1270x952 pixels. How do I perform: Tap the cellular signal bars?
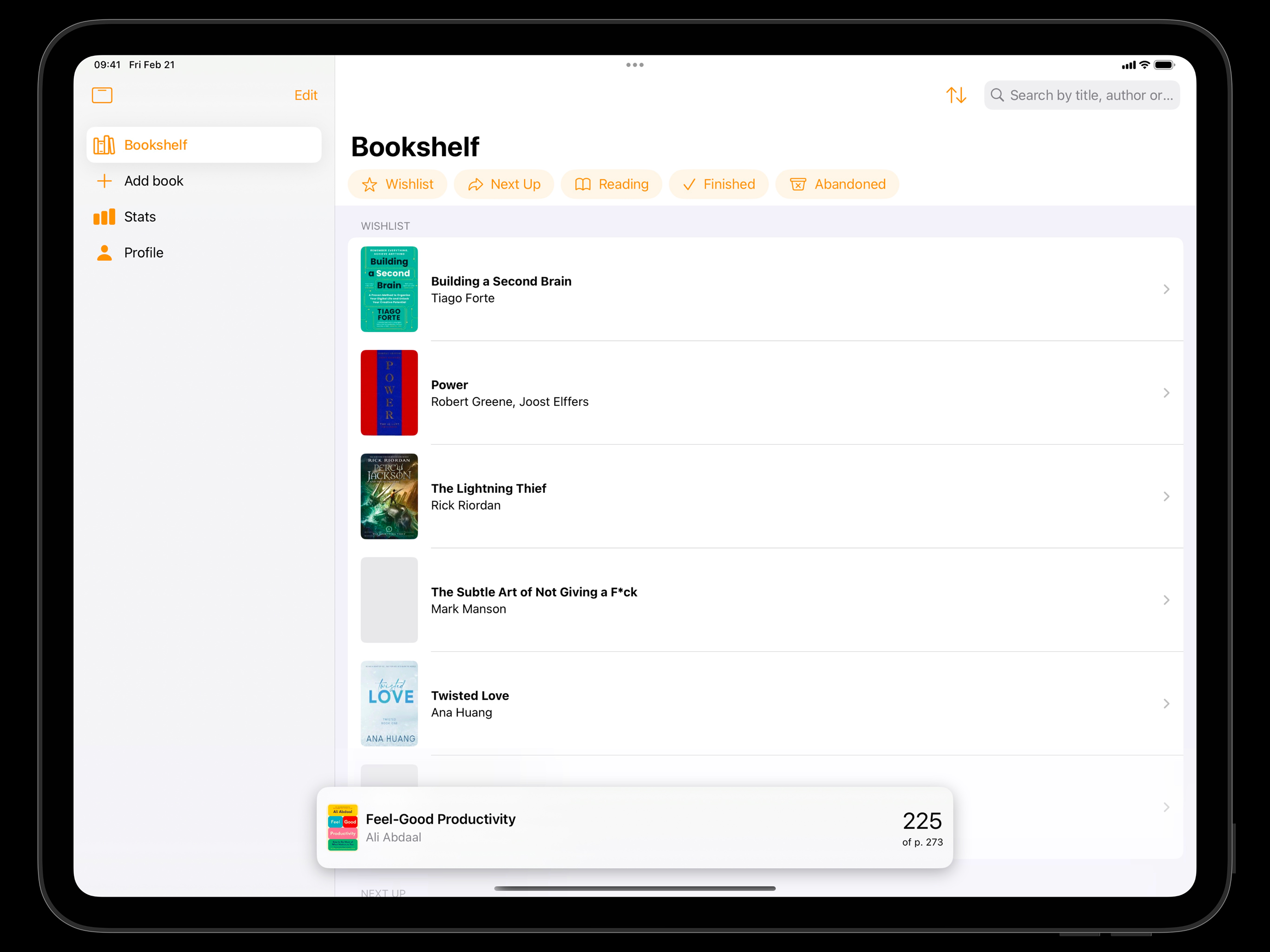click(x=1128, y=65)
